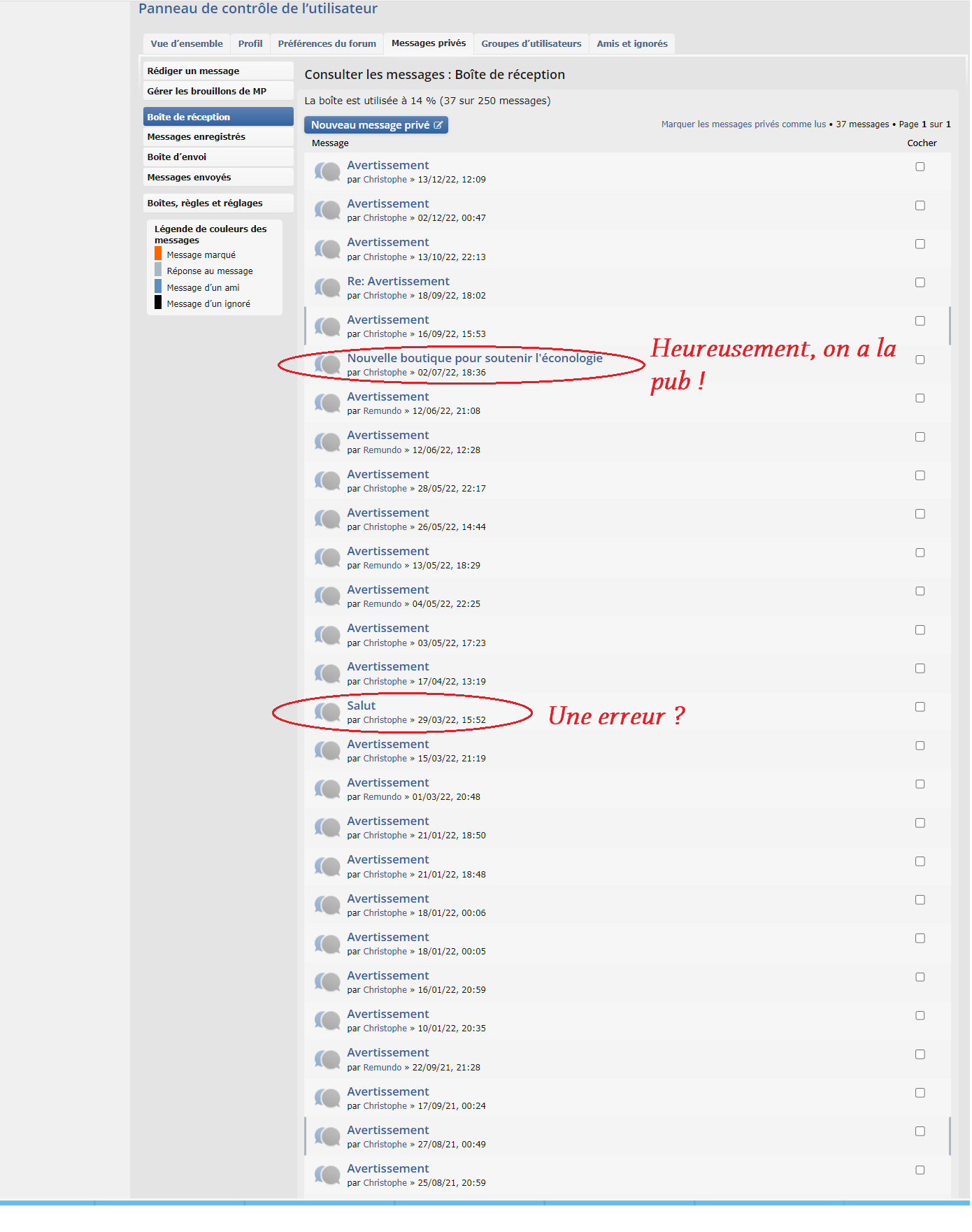The image size is (972, 1232).
Task: Open Boîtes, règles et réglages
Action: coord(218,203)
